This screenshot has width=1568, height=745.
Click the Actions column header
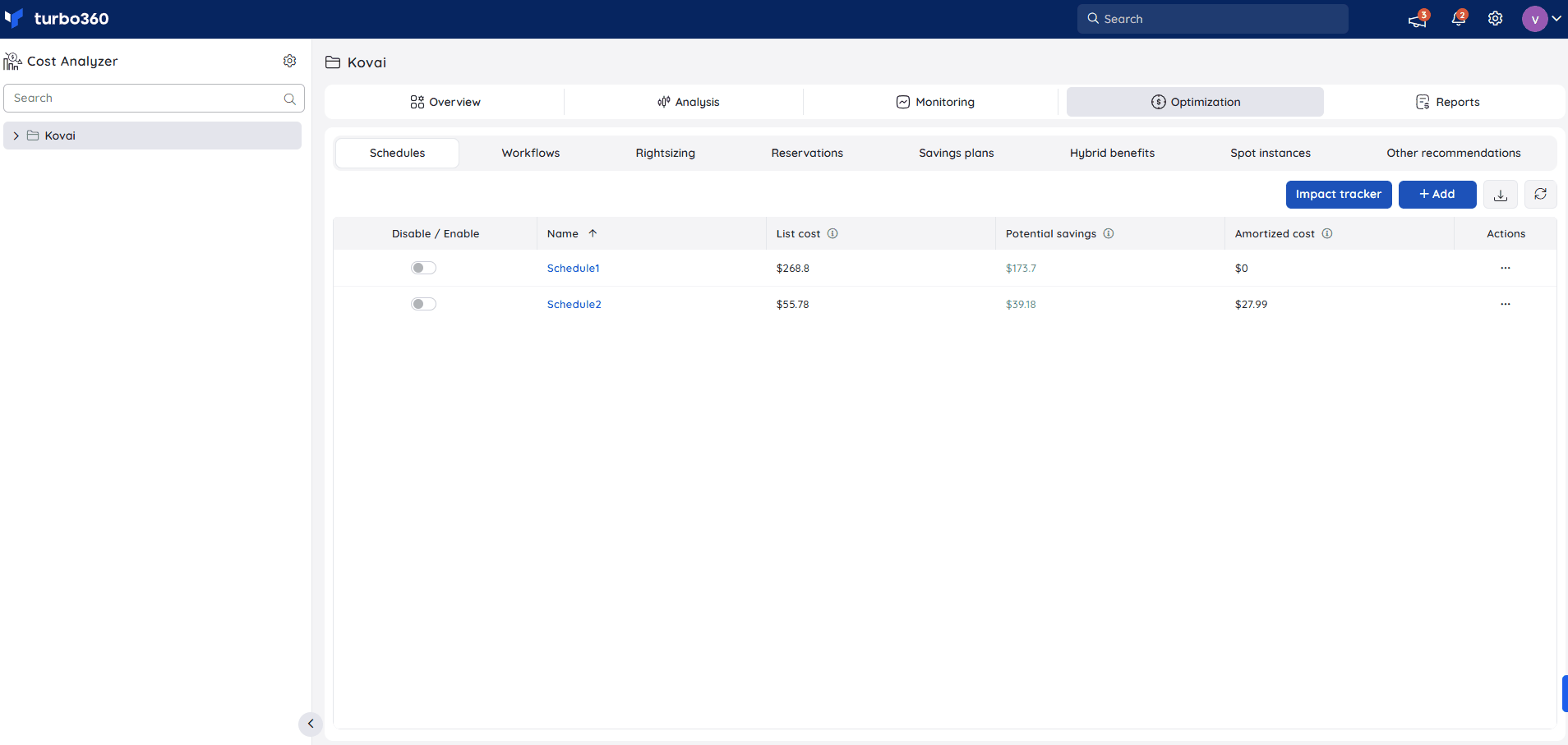pyautogui.click(x=1506, y=233)
